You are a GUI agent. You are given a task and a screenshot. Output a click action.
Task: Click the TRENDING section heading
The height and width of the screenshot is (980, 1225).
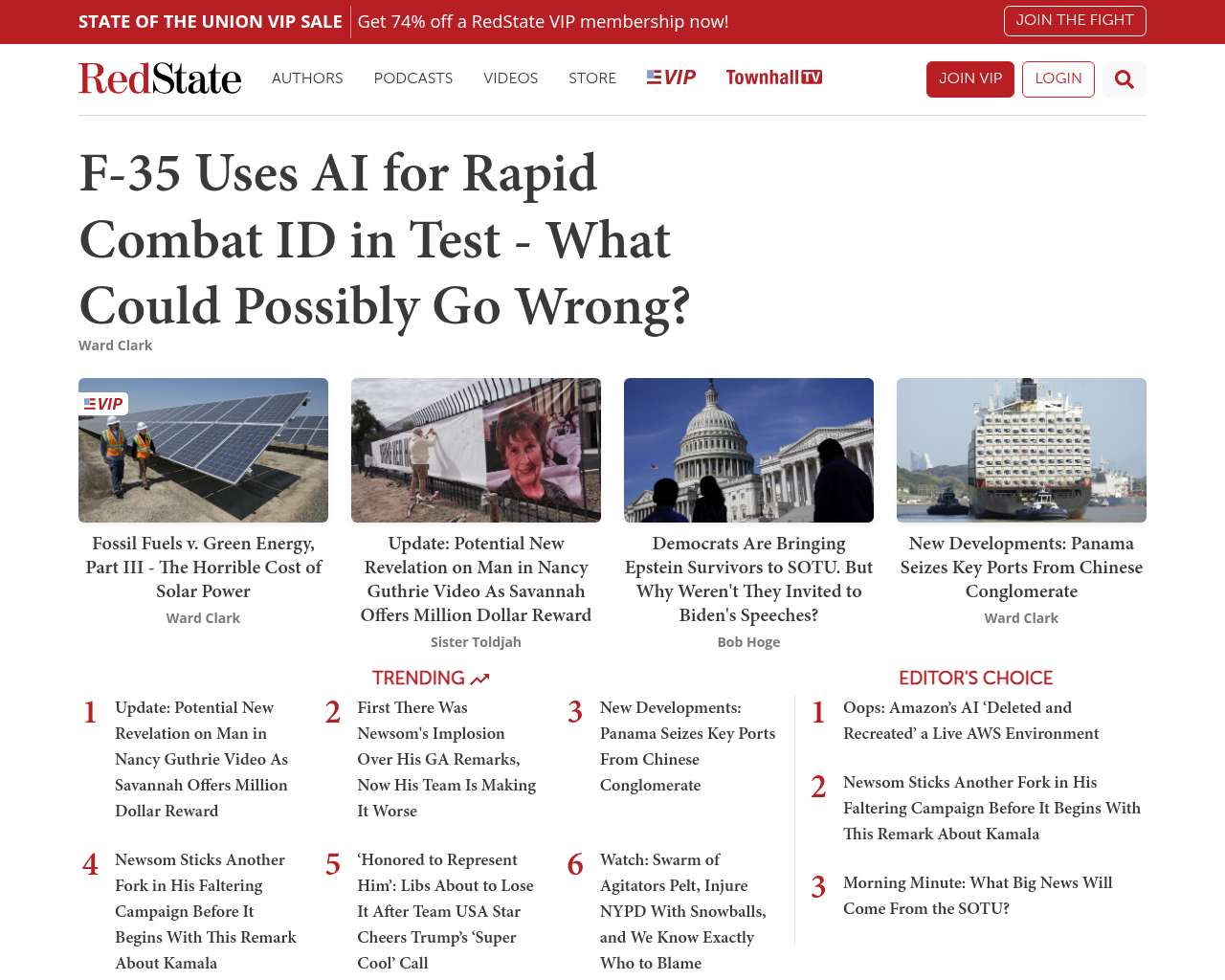[x=418, y=679]
